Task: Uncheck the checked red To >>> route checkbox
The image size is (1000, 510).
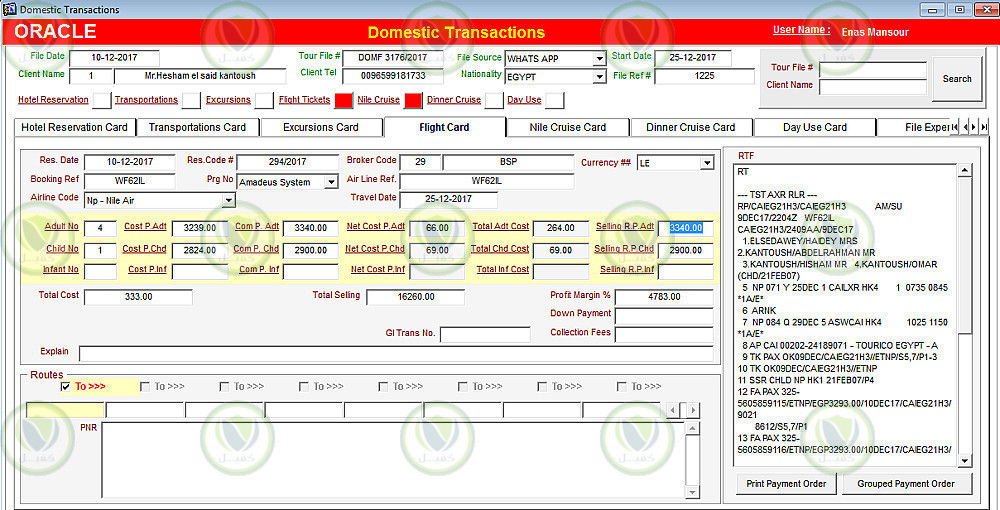Action: (65, 387)
